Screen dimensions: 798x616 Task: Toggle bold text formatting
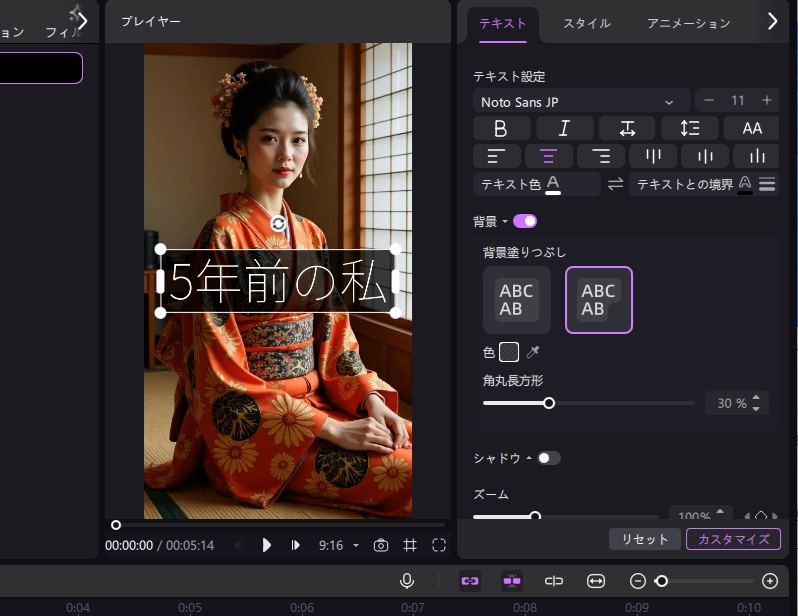[501, 128]
